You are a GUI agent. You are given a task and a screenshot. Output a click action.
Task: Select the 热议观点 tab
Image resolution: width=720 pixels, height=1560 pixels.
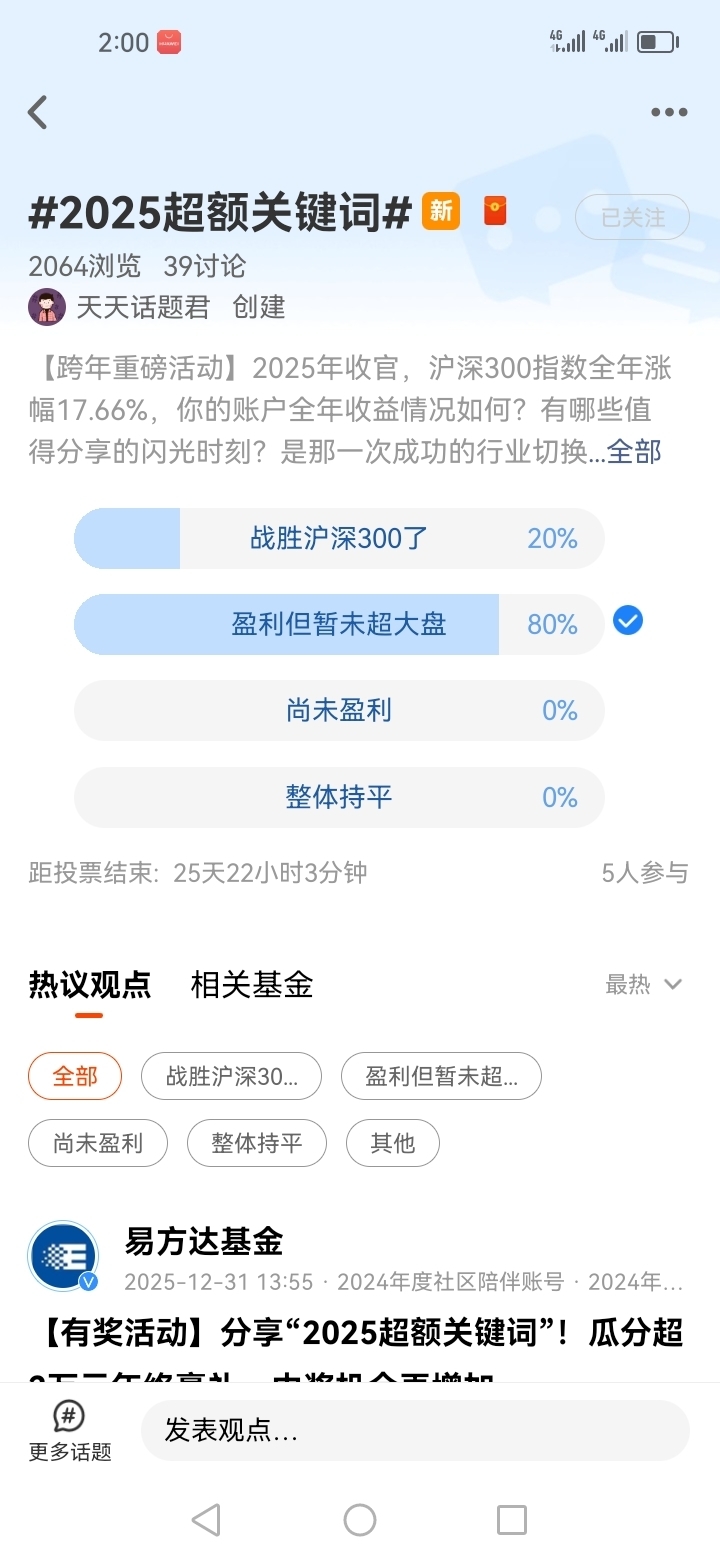[x=90, y=985]
